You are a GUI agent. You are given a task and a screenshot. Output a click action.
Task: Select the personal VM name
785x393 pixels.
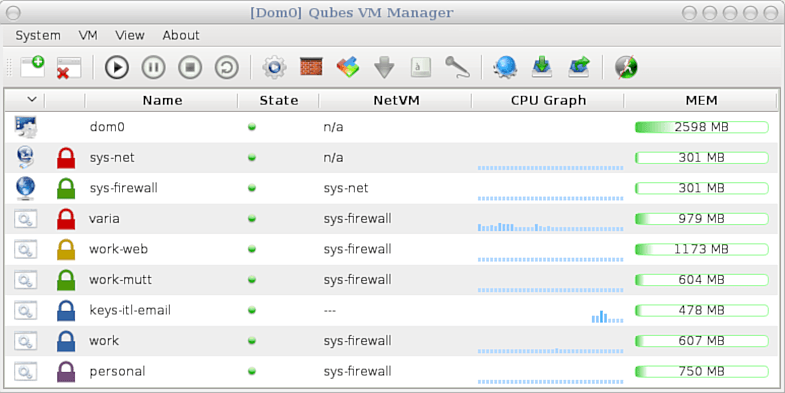118,371
